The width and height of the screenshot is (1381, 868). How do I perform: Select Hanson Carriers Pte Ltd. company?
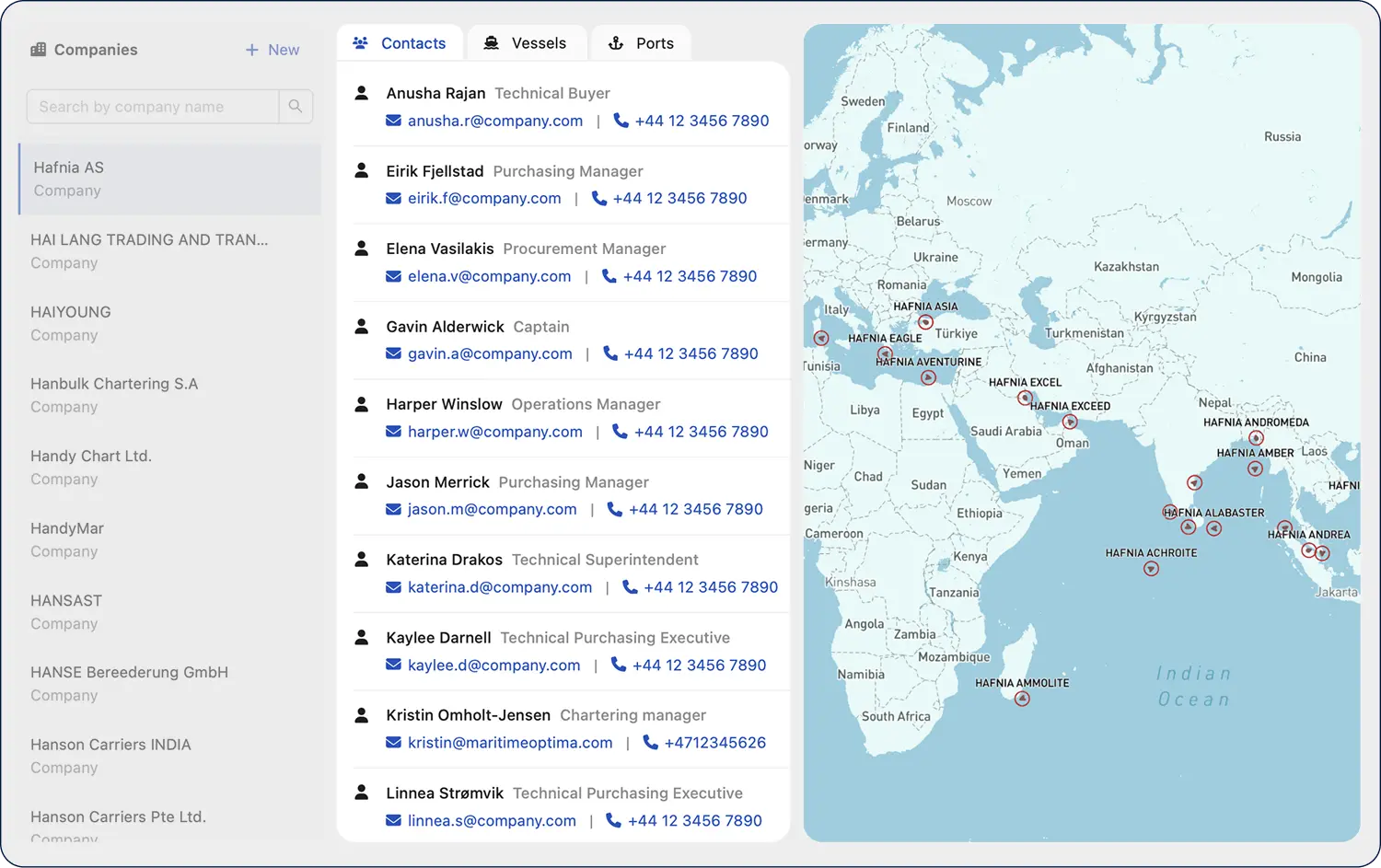[170, 826]
